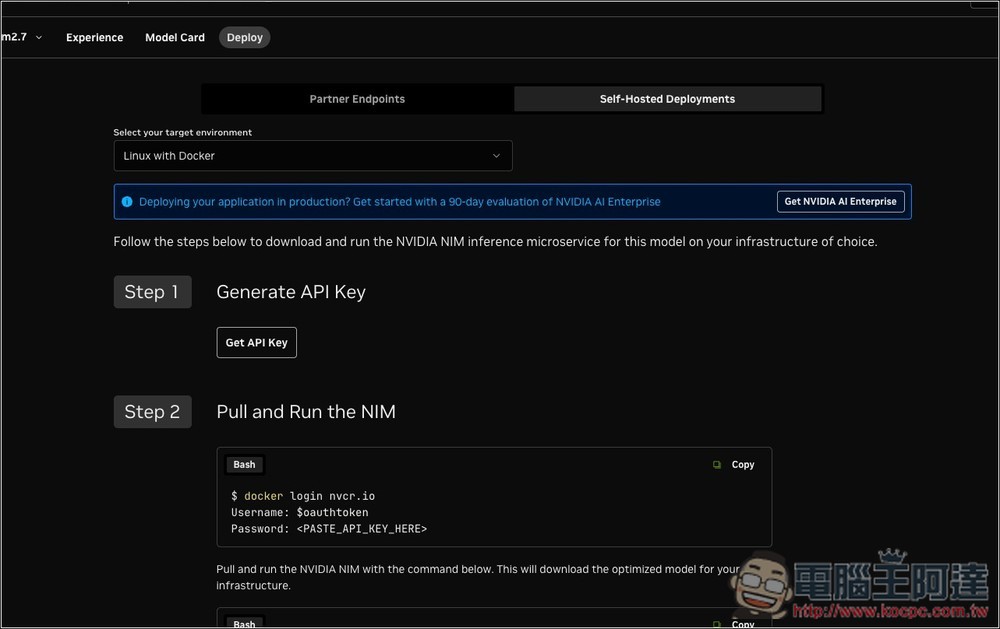Click the Bash label on the bottom code block
This screenshot has width=1000, height=629.
click(x=244, y=622)
